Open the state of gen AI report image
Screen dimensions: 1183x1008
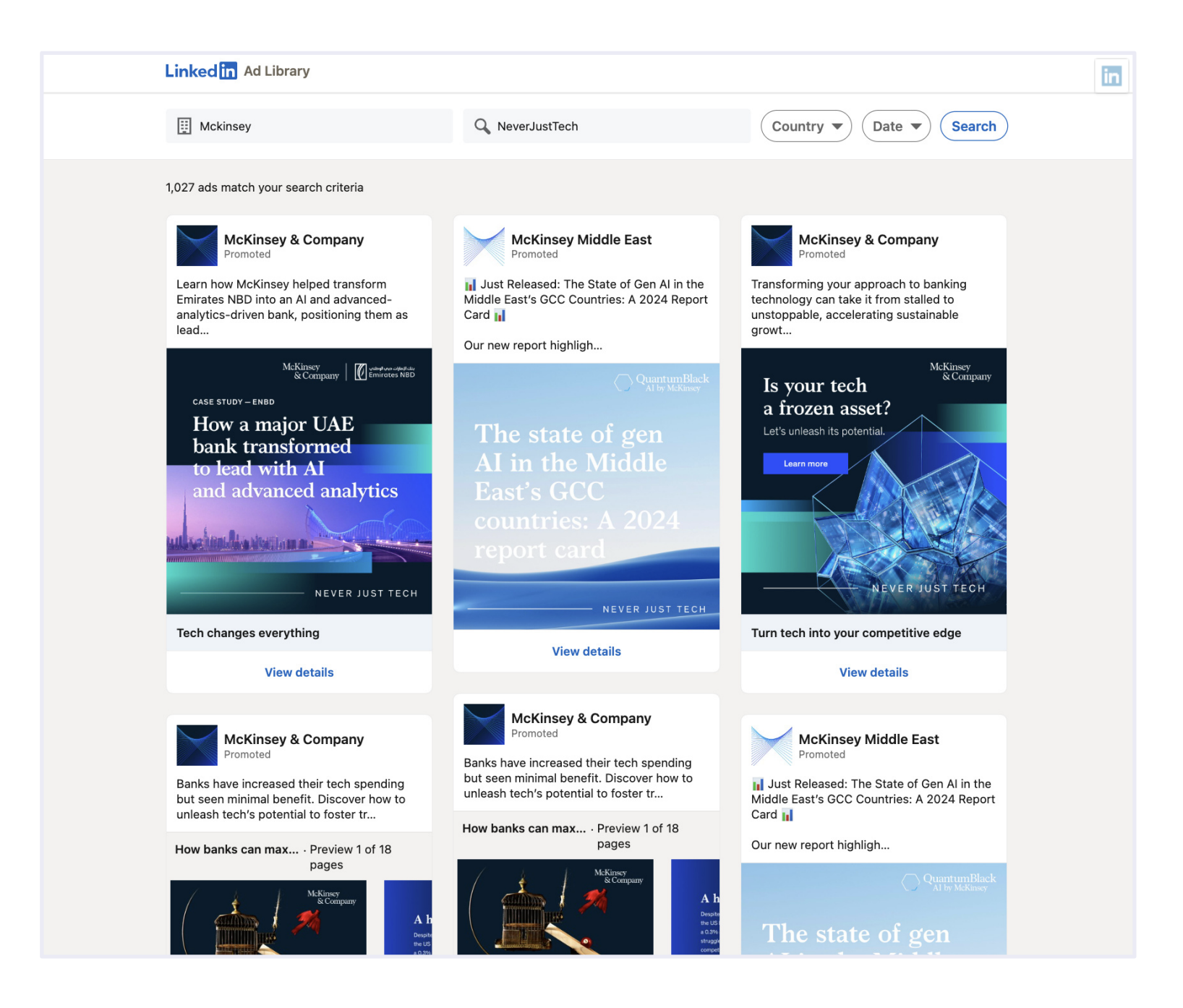(586, 496)
